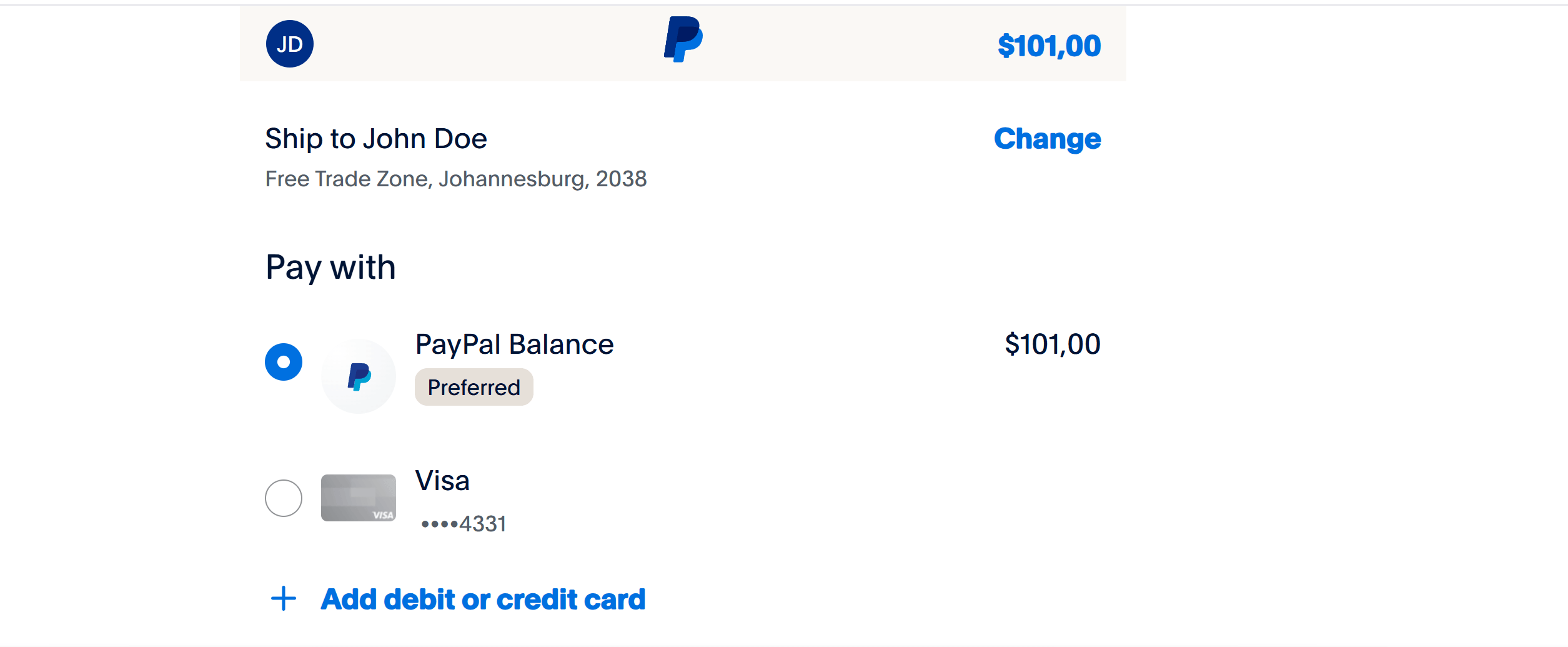Click the Visa card thumbnail image
Screen dimensions: 1568x647
[358, 498]
